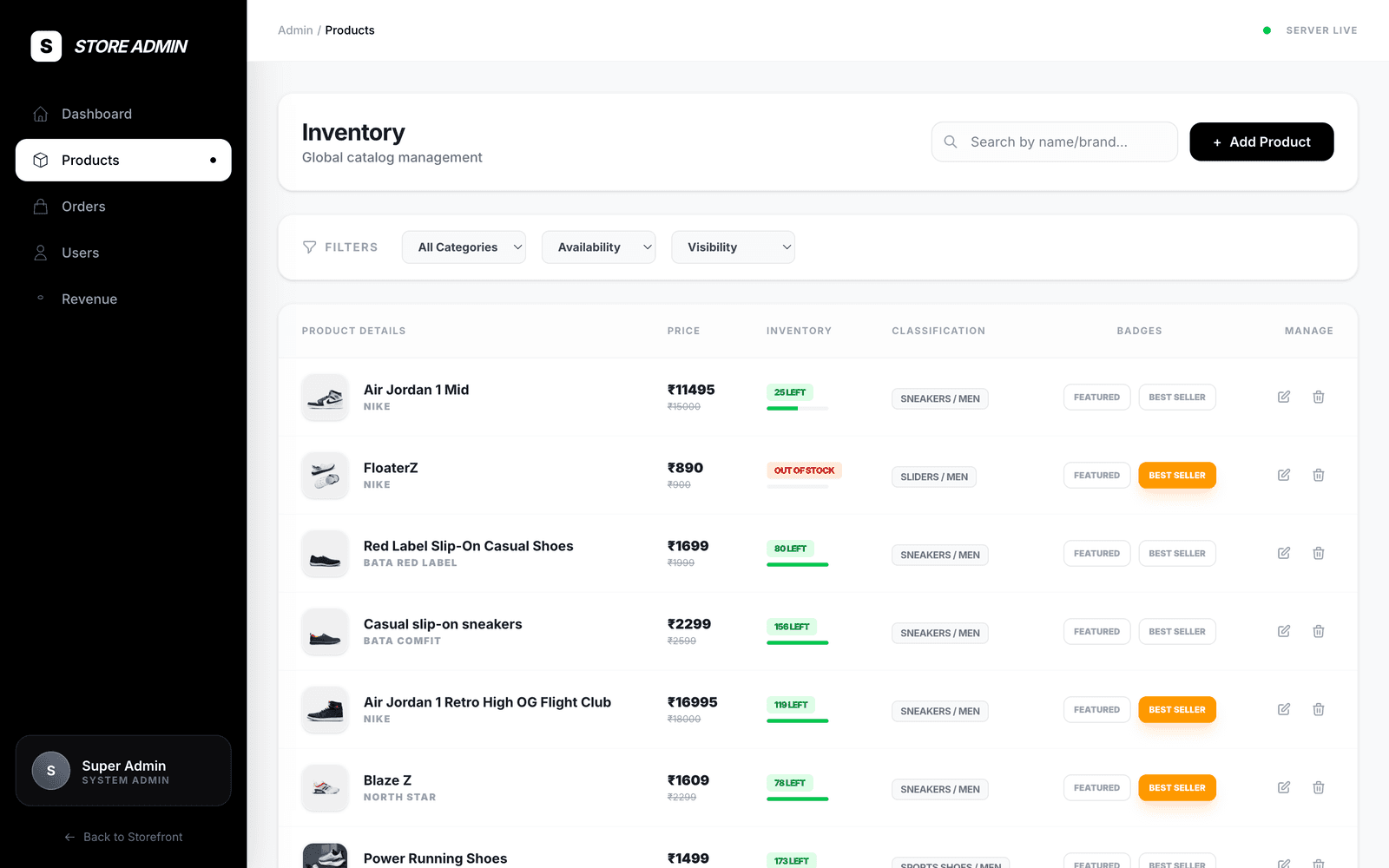Toggle Best Seller badge for Air Jordan 1 Mid
Screen dimensions: 1389x868
[x=1177, y=398]
